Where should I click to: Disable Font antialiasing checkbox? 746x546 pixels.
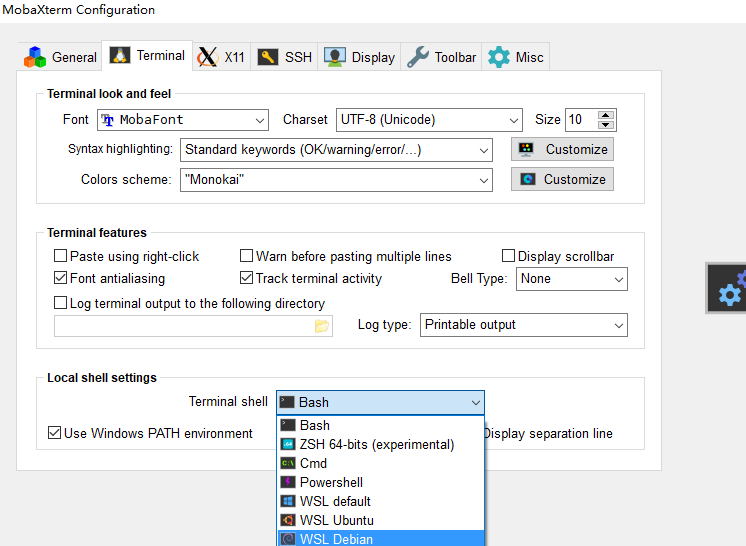point(61,278)
